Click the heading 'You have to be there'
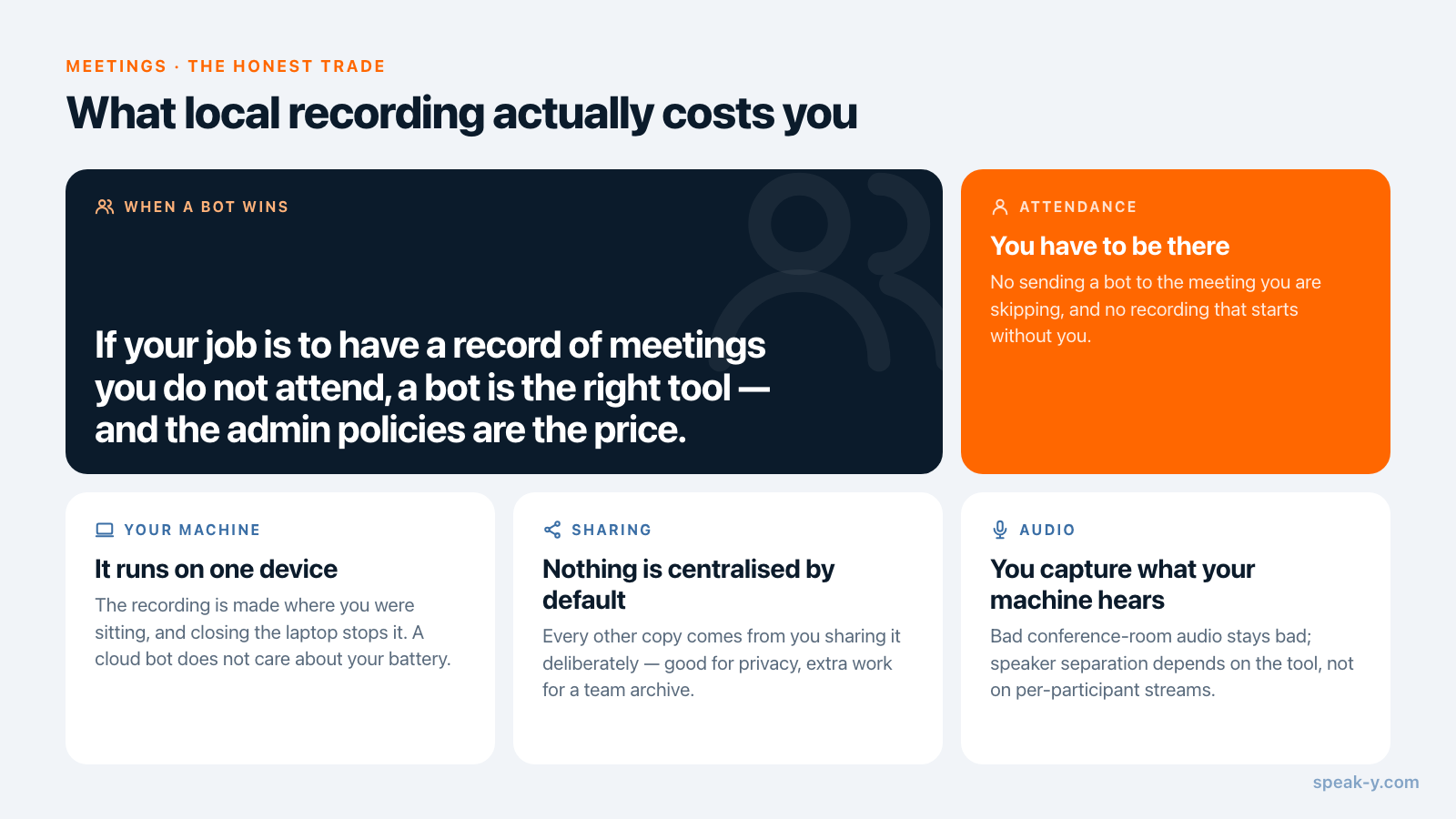 tap(1110, 246)
